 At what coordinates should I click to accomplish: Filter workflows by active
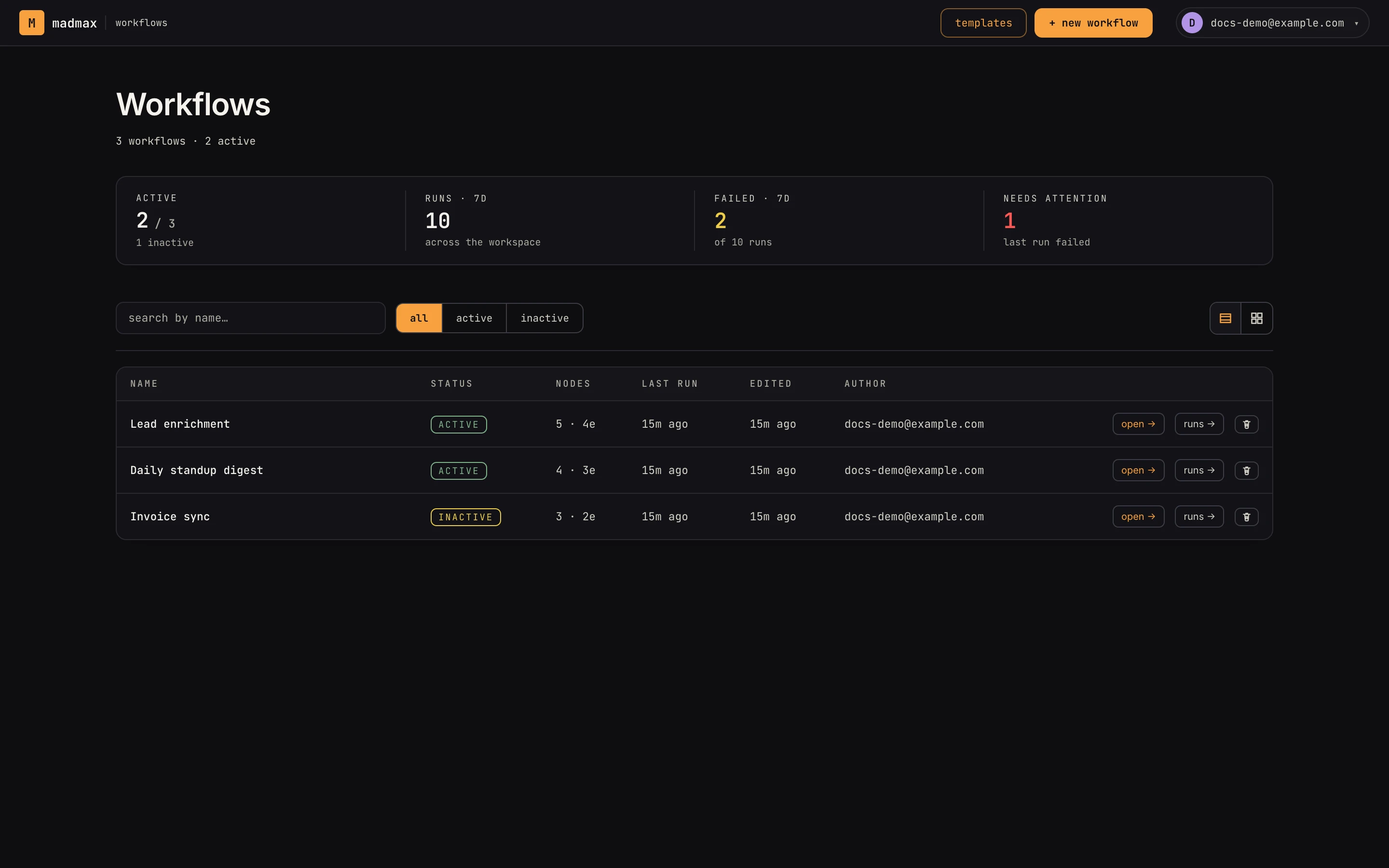coord(474,318)
